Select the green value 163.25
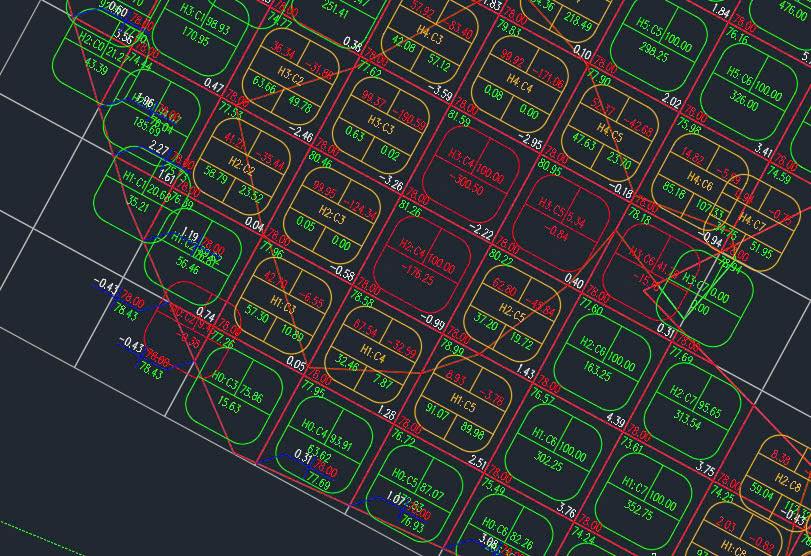 [598, 372]
